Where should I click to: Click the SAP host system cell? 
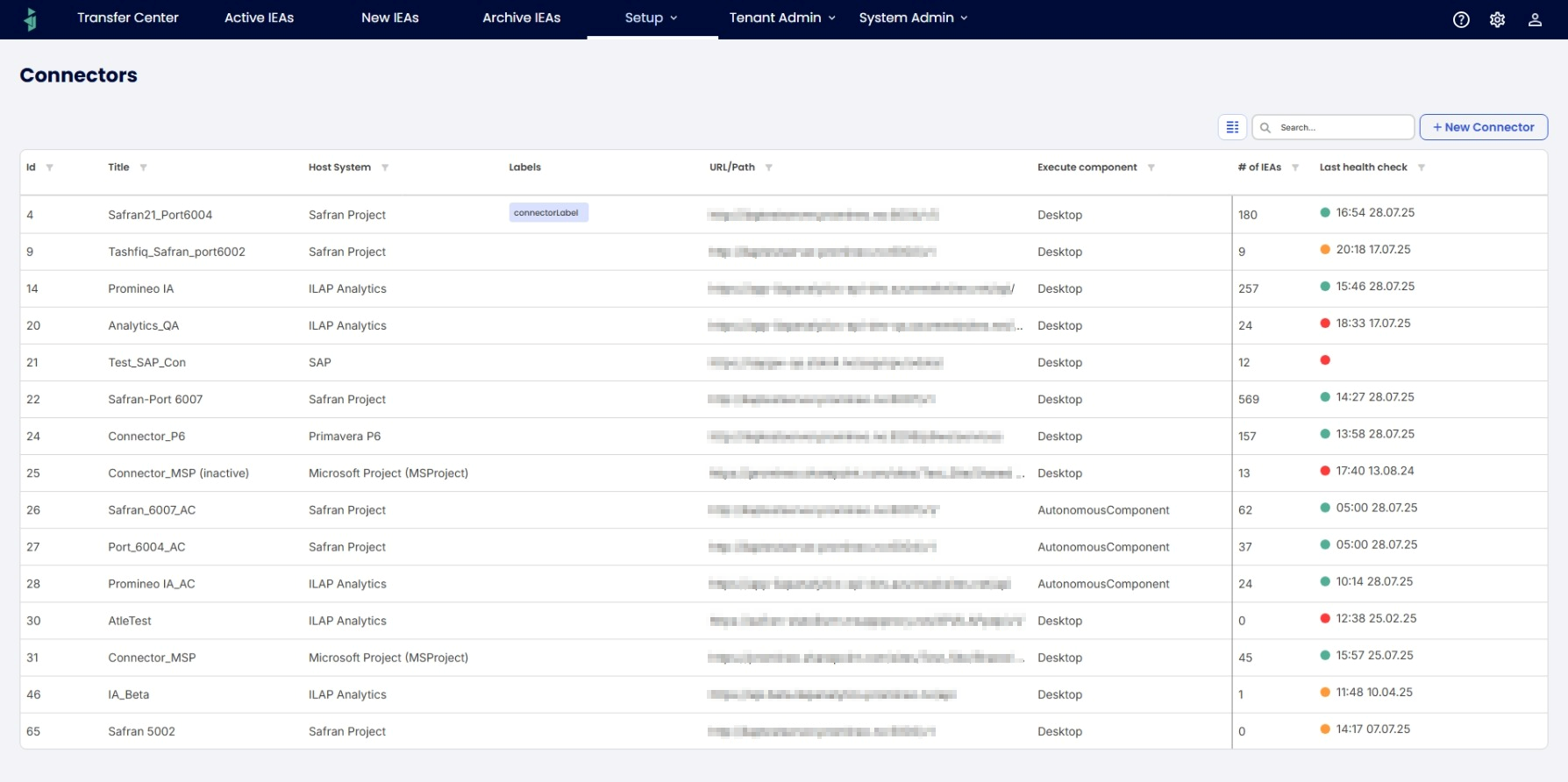coord(320,362)
